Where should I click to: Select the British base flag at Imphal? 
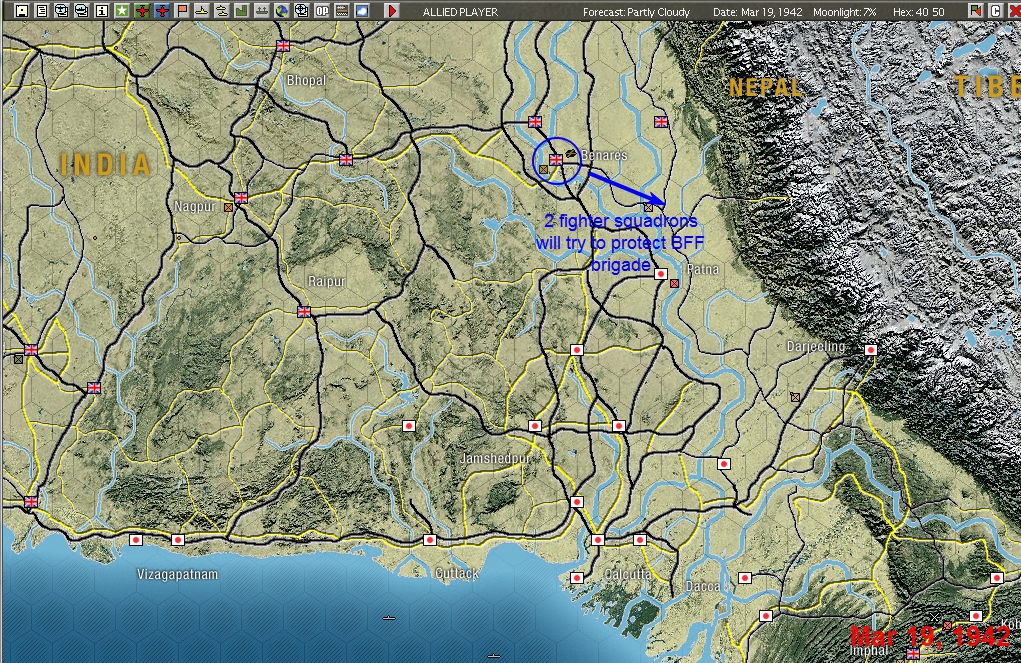tap(913, 653)
